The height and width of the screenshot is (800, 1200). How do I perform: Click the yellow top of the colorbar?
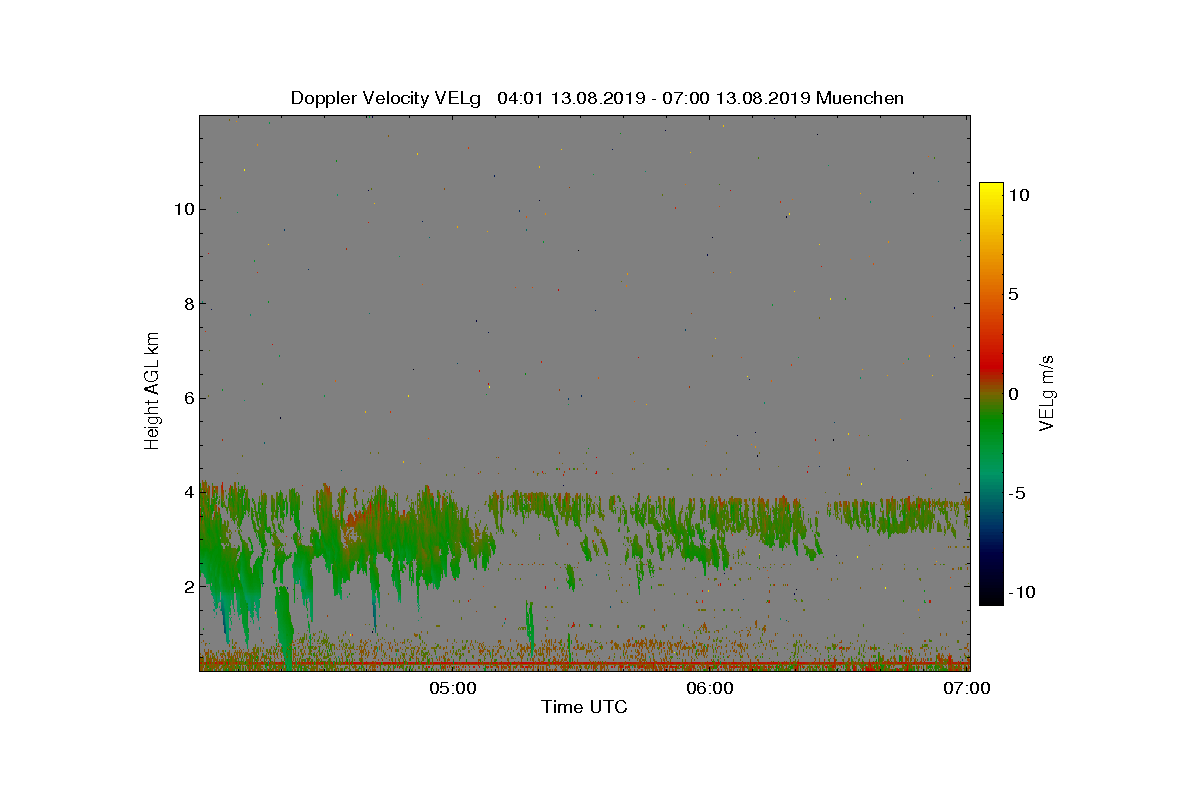click(991, 190)
